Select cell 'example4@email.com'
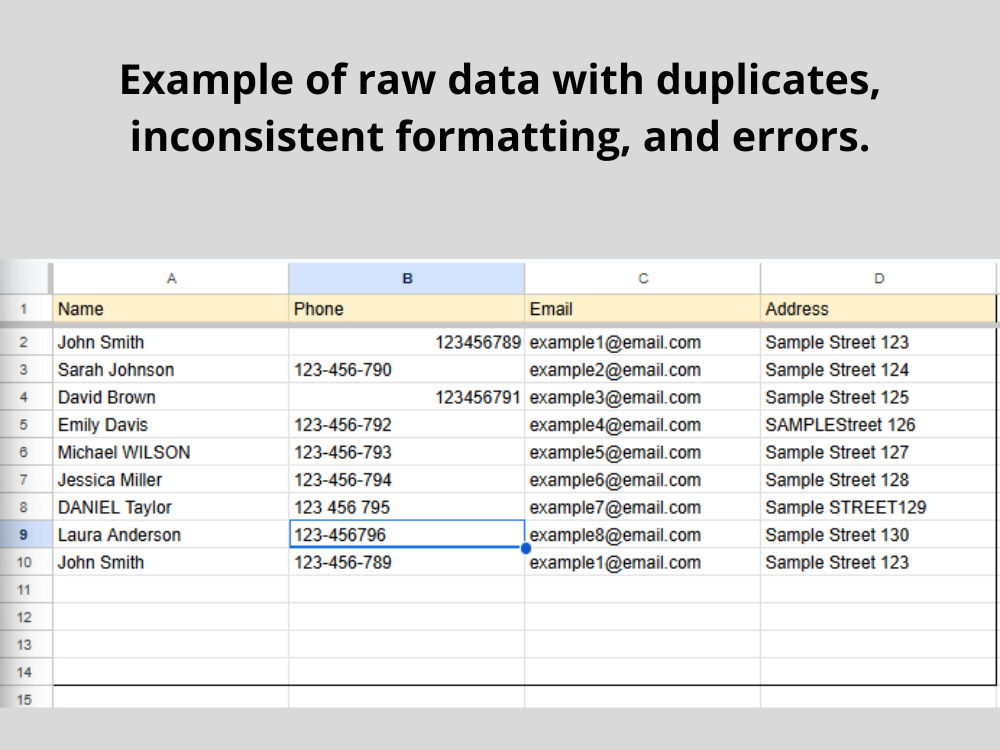The image size is (1000, 750). (x=643, y=425)
